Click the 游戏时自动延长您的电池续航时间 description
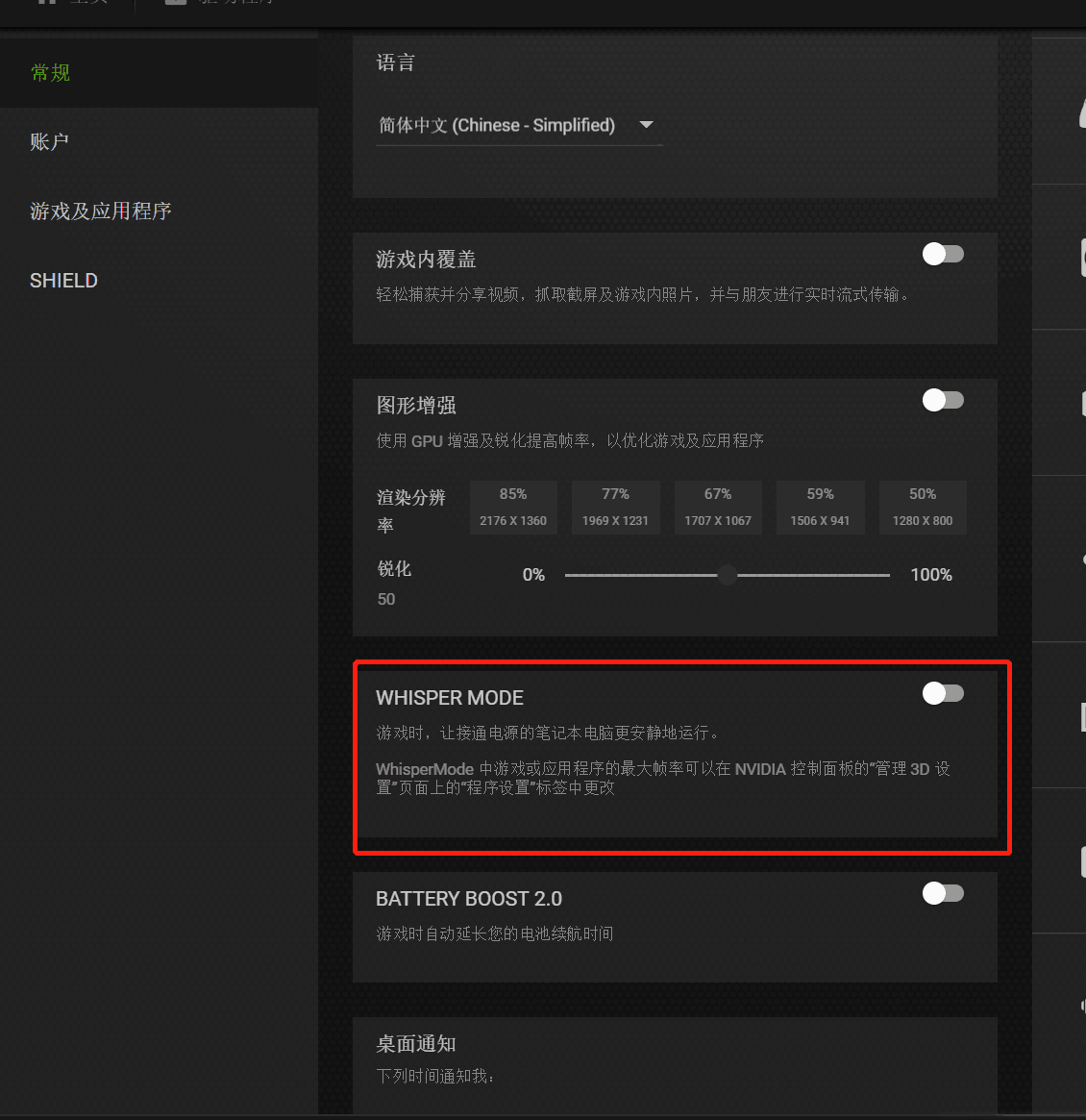This screenshot has width=1086, height=1120. (x=495, y=933)
